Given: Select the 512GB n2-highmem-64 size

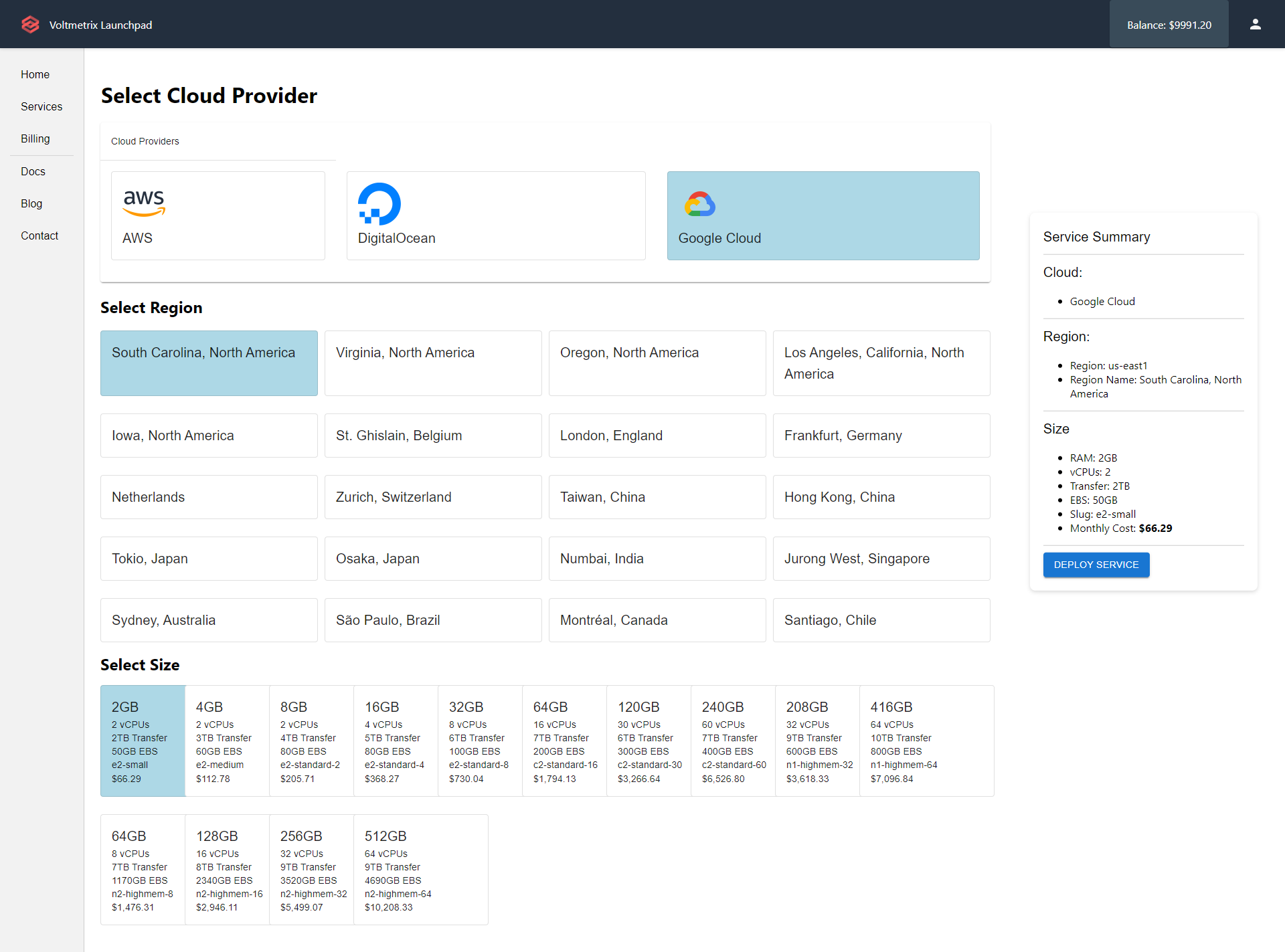Looking at the screenshot, I should pos(421,870).
